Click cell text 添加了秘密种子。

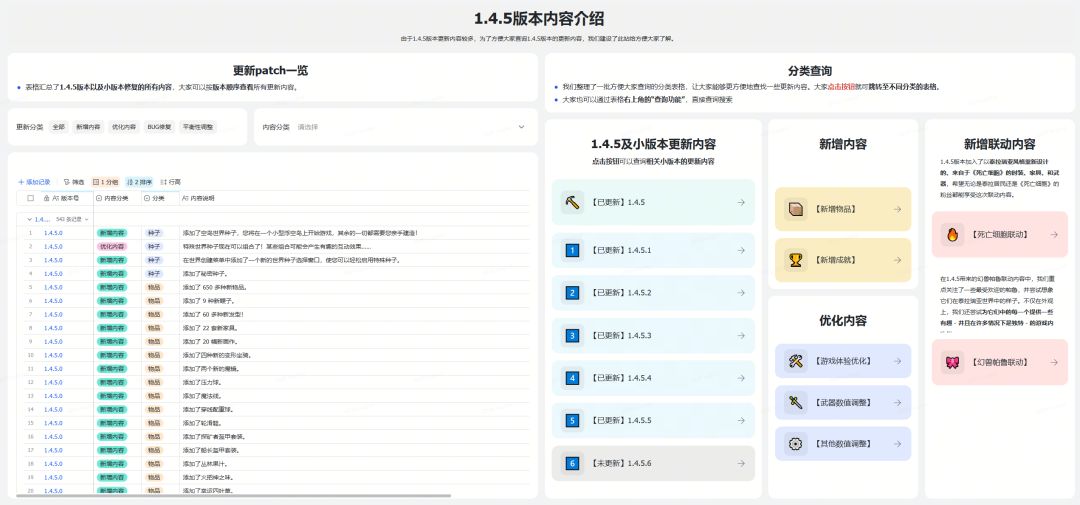pyautogui.click(x=205, y=274)
